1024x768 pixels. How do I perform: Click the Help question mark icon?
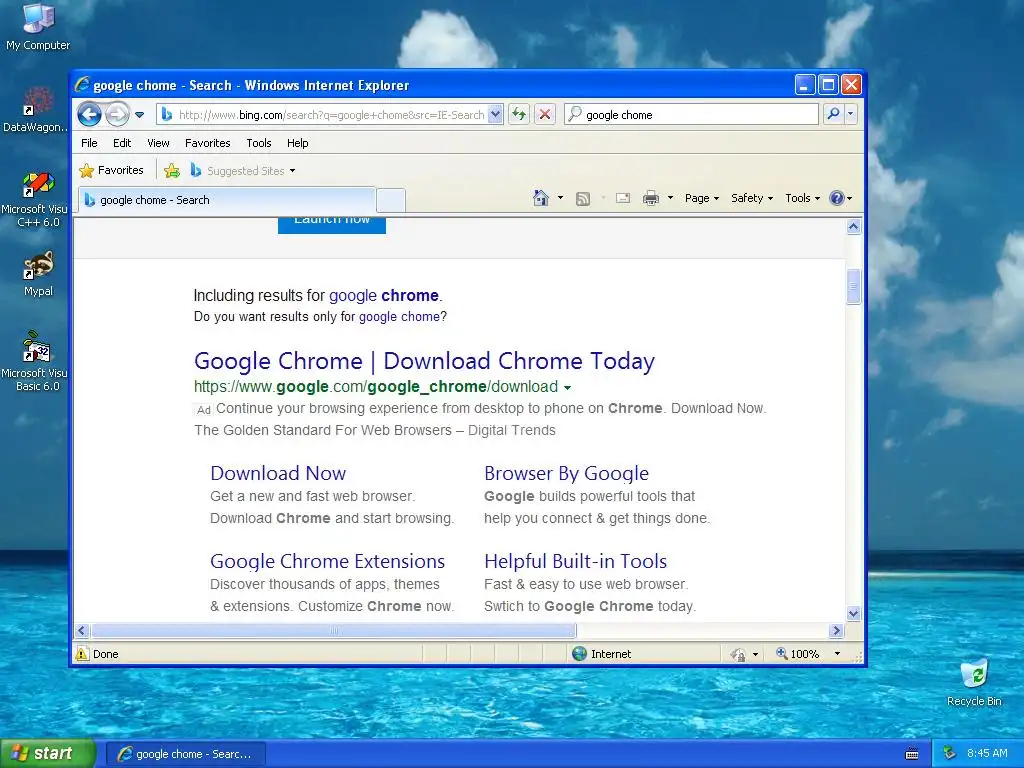tap(837, 198)
